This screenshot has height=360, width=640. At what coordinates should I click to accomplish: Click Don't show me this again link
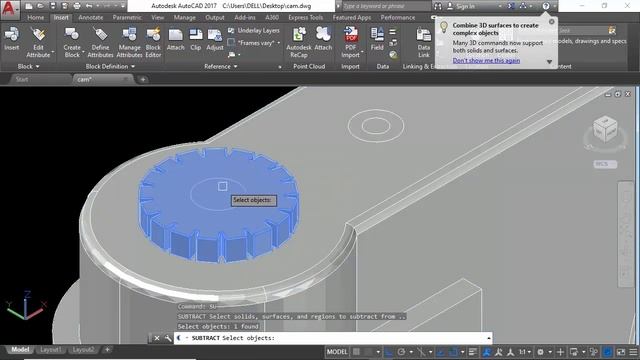click(486, 60)
